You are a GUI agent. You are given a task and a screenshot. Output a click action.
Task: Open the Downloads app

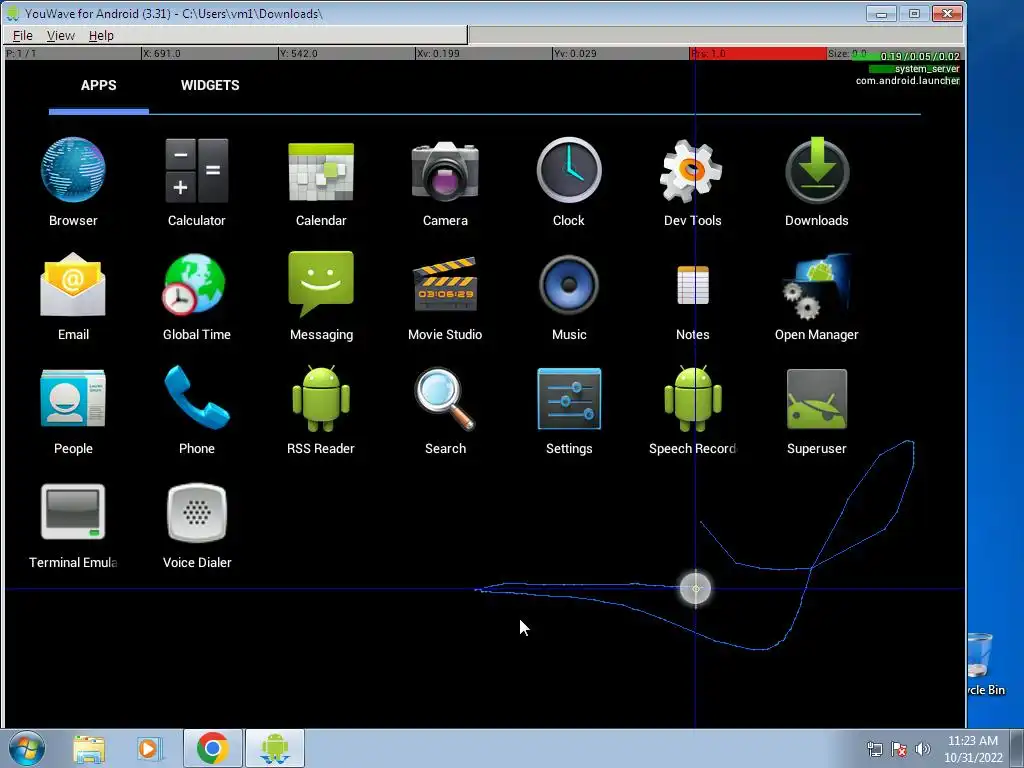pyautogui.click(x=816, y=182)
